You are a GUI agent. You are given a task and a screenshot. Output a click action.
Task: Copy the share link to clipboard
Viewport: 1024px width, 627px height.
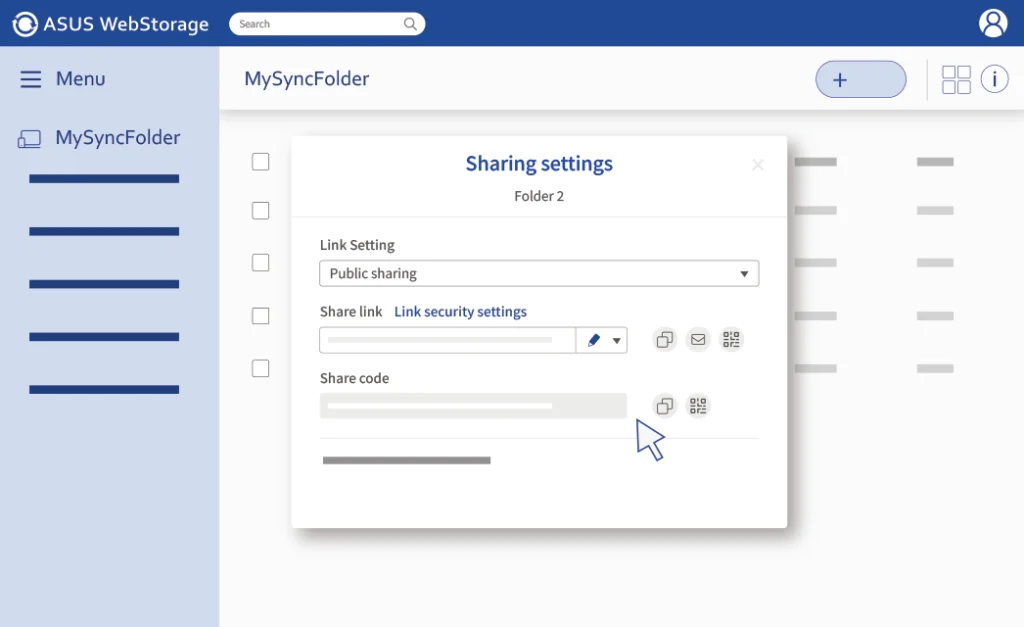664,340
